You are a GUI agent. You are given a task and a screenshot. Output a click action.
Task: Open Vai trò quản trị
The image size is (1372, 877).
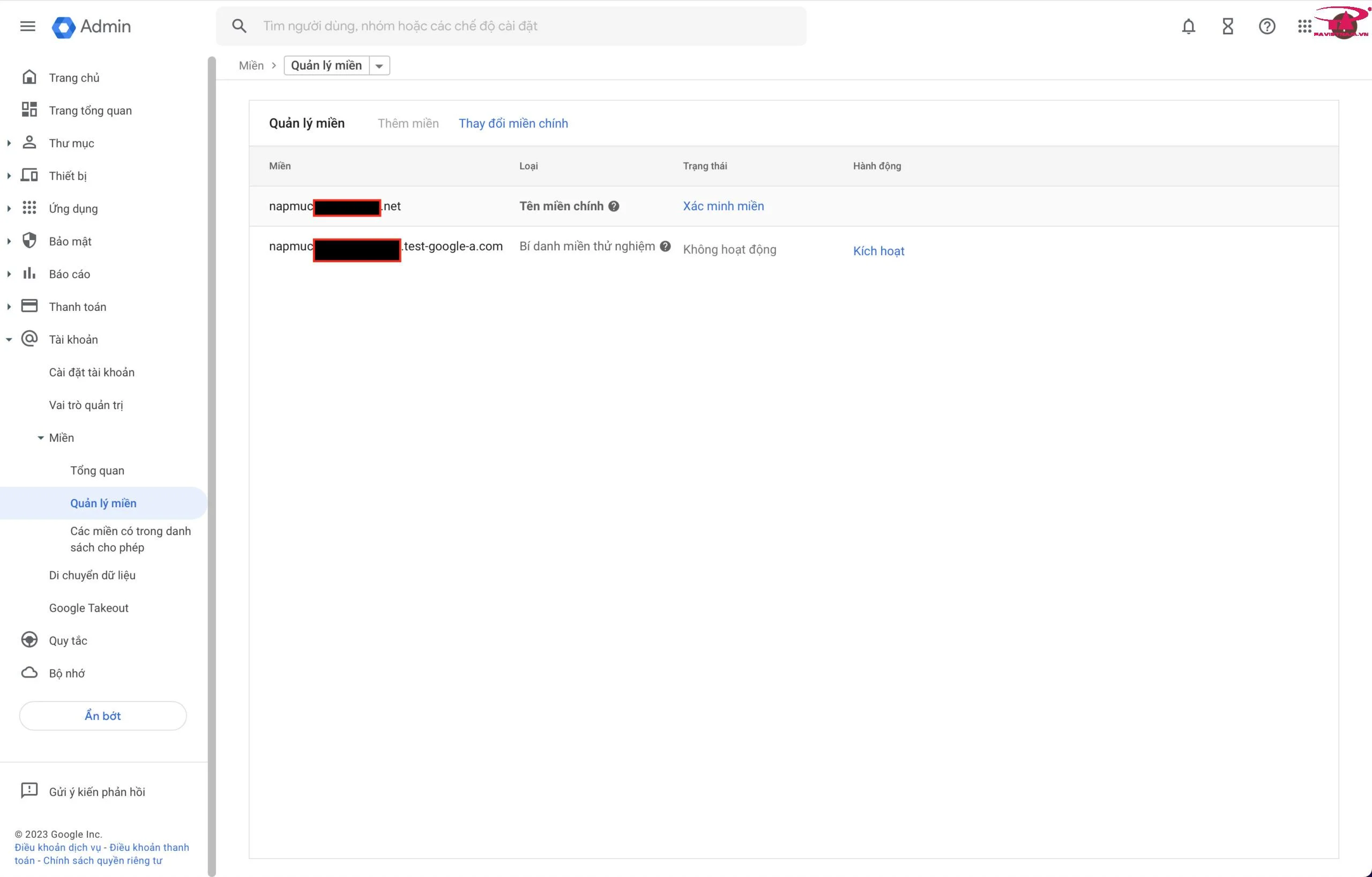click(x=86, y=405)
